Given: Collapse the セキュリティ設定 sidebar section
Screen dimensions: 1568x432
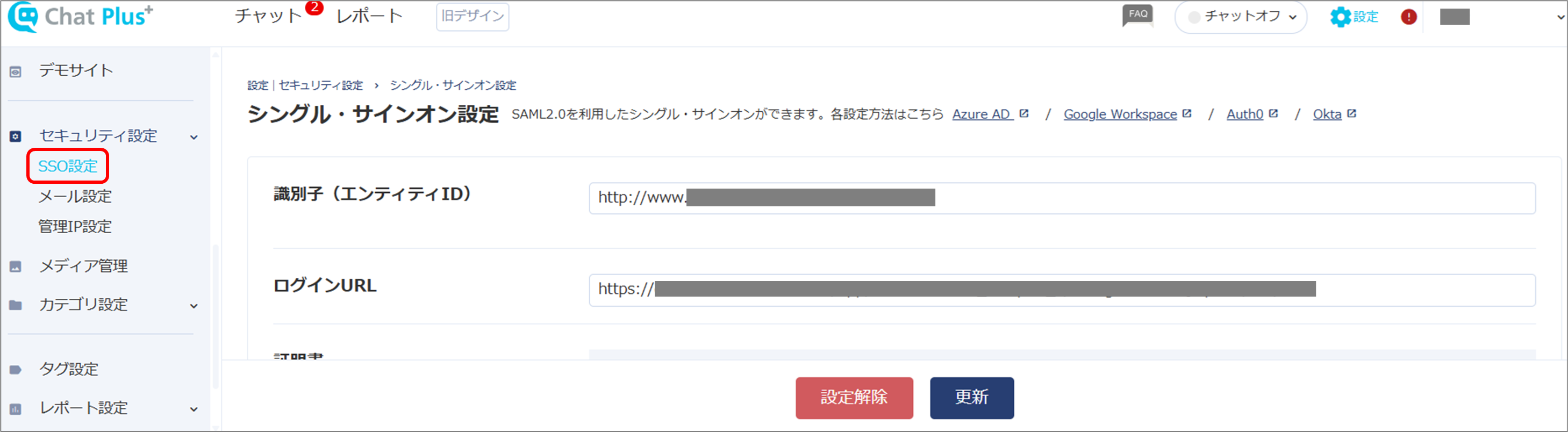Looking at the screenshot, I should [194, 137].
